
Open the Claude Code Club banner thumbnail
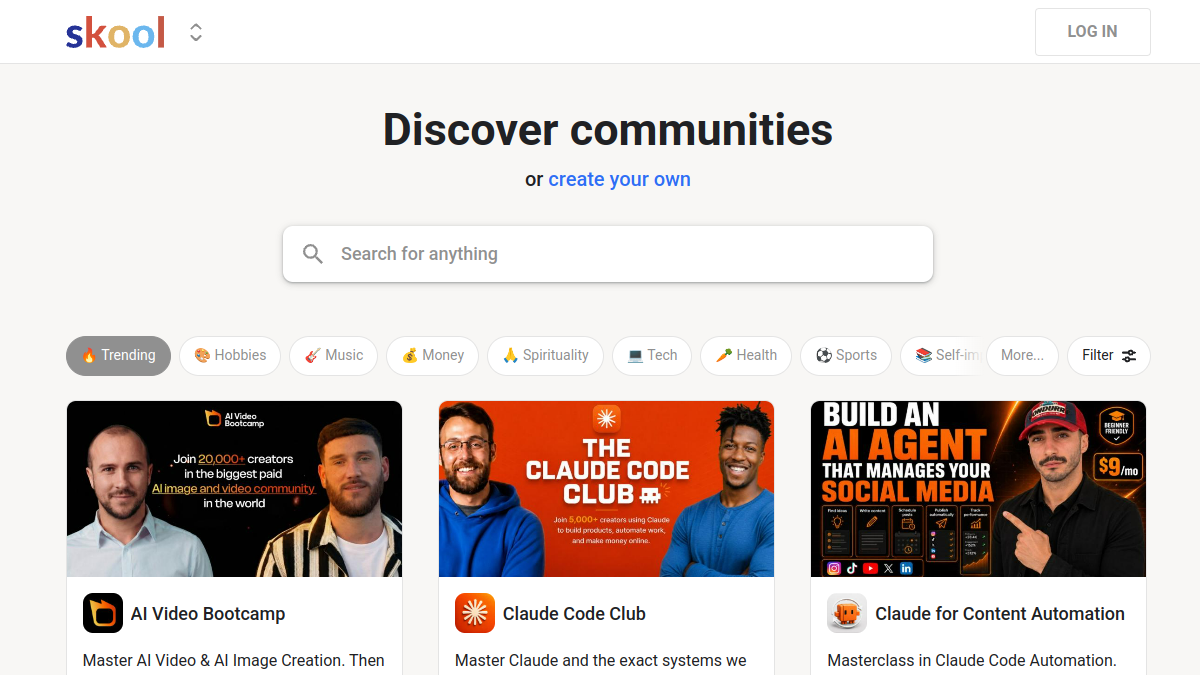click(x=606, y=489)
